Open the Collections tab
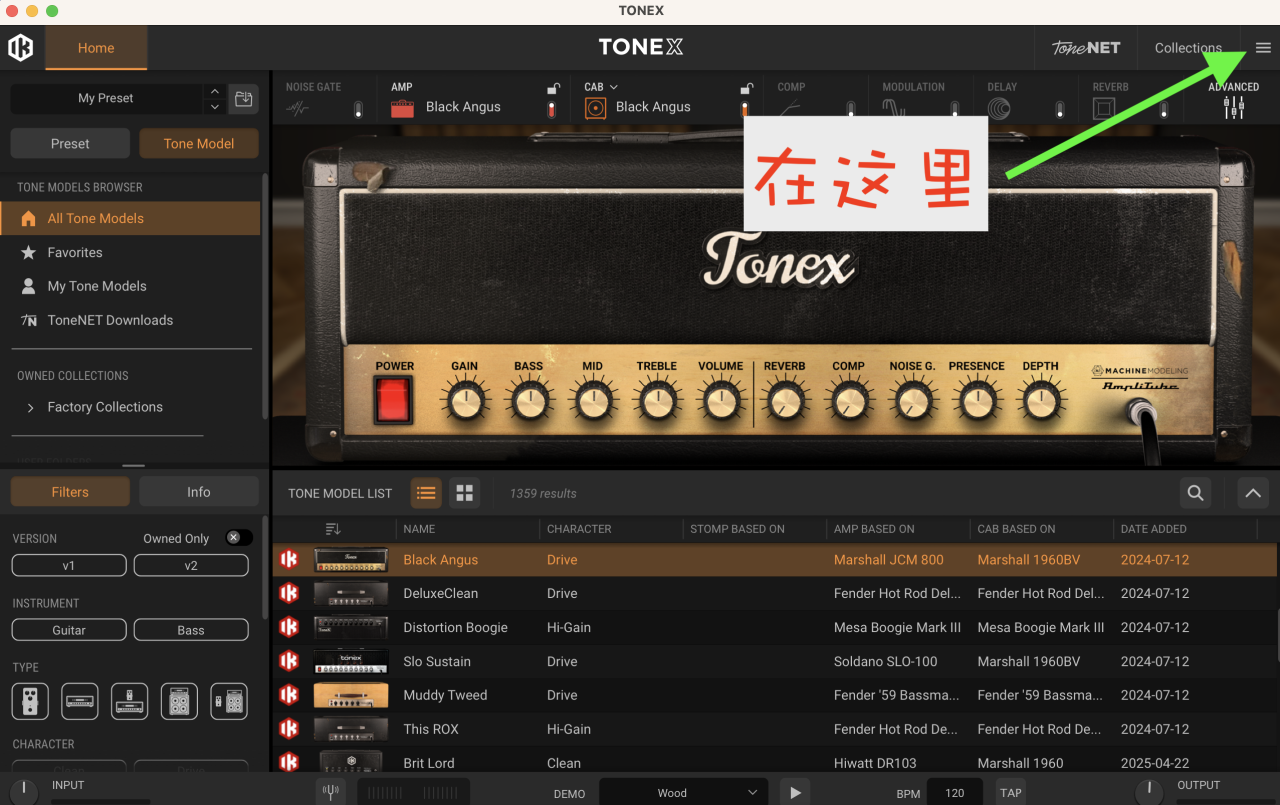 (x=1188, y=48)
